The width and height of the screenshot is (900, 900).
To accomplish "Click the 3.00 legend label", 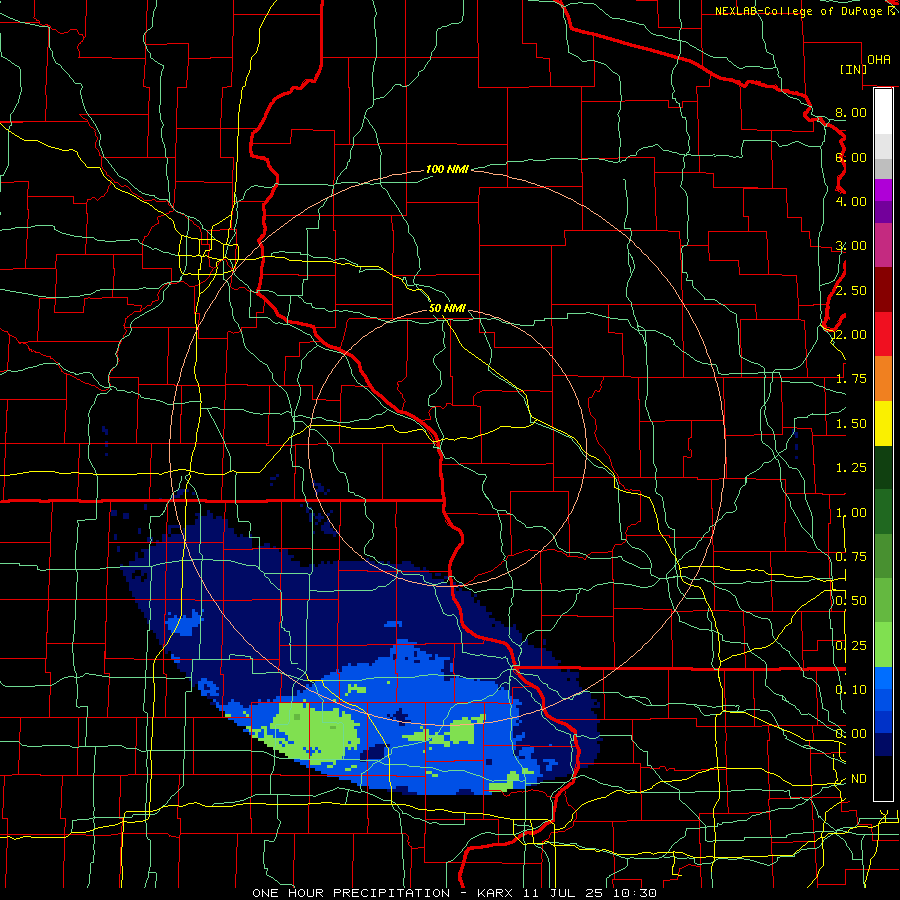I will [x=851, y=246].
